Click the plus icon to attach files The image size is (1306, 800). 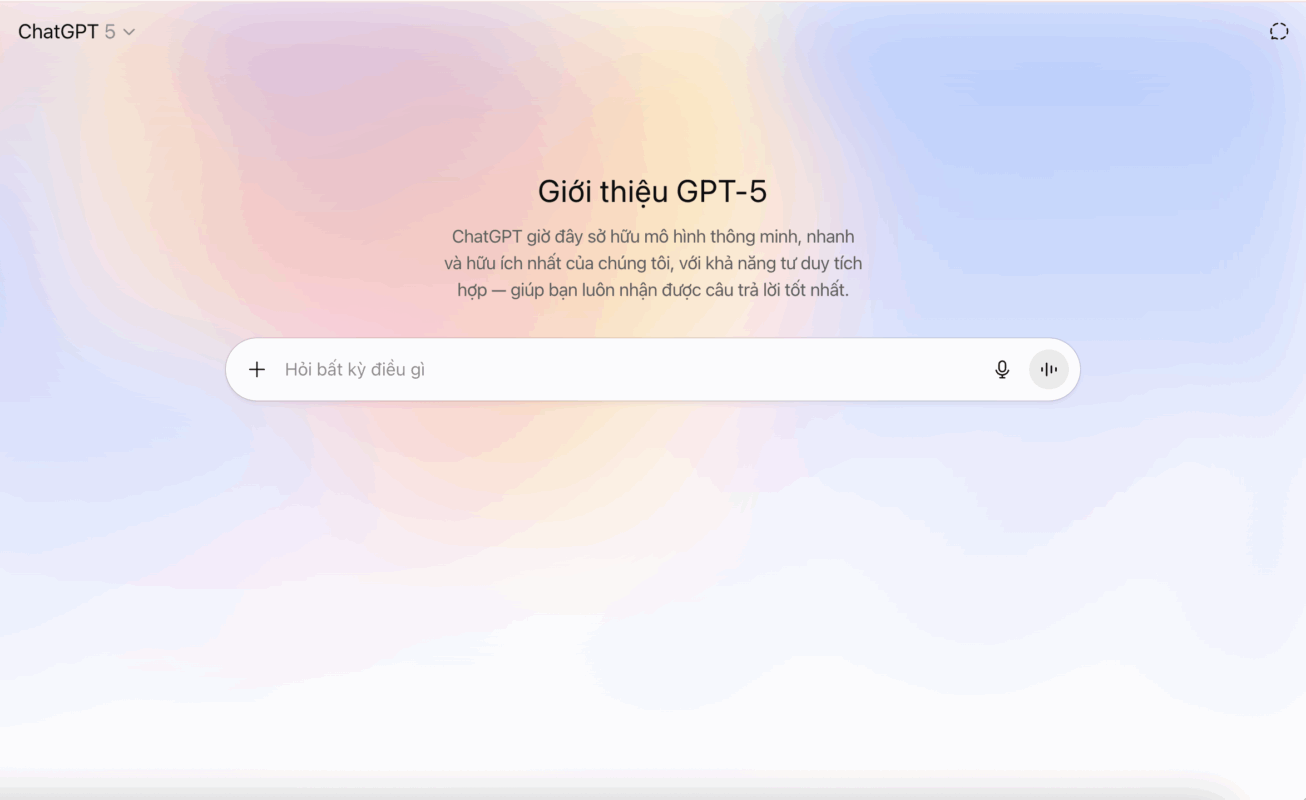click(x=257, y=370)
